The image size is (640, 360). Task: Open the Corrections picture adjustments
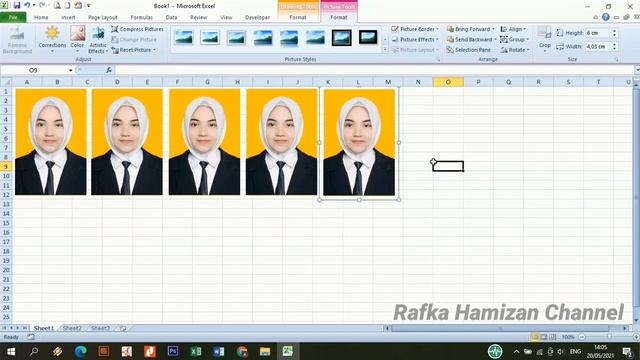[52, 39]
